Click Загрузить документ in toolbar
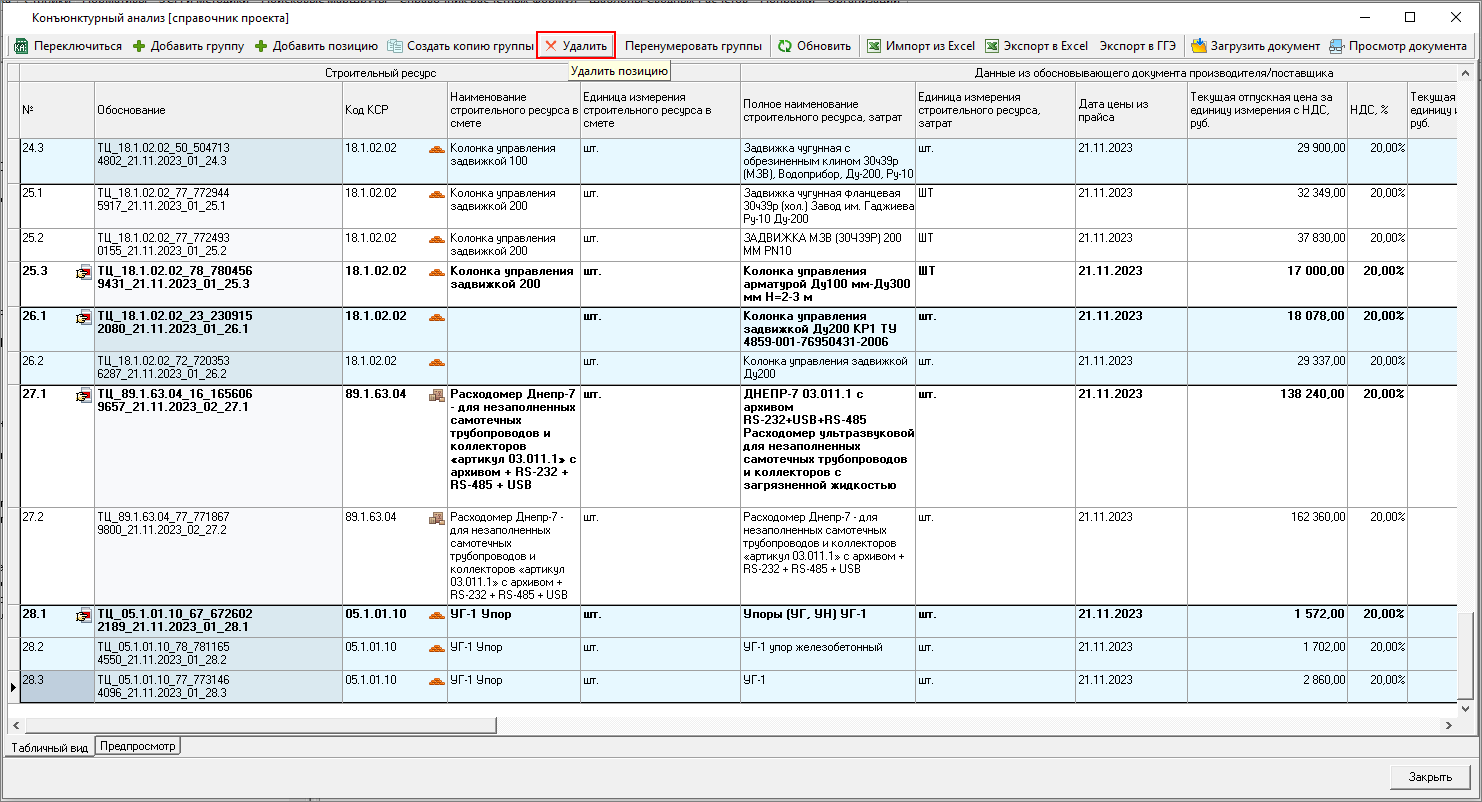The width and height of the screenshot is (1482, 802). pos(1255,46)
